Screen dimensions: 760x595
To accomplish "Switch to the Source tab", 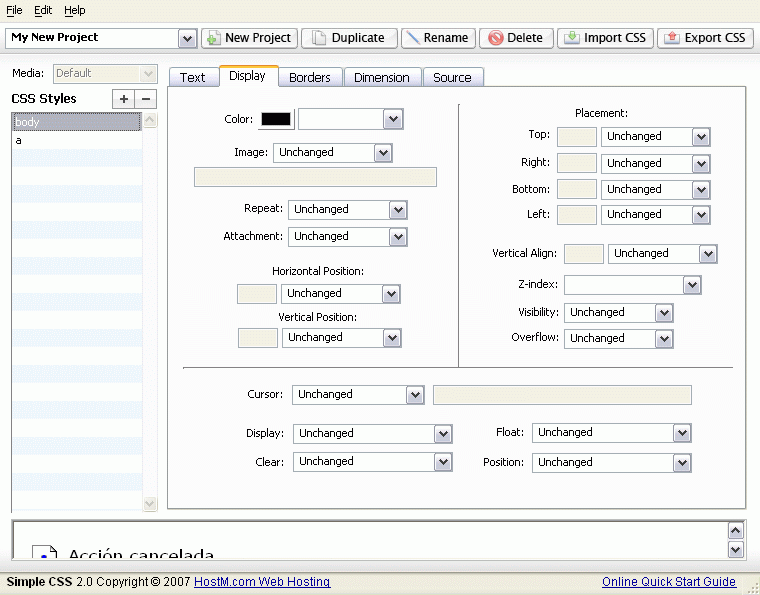I will tap(452, 77).
